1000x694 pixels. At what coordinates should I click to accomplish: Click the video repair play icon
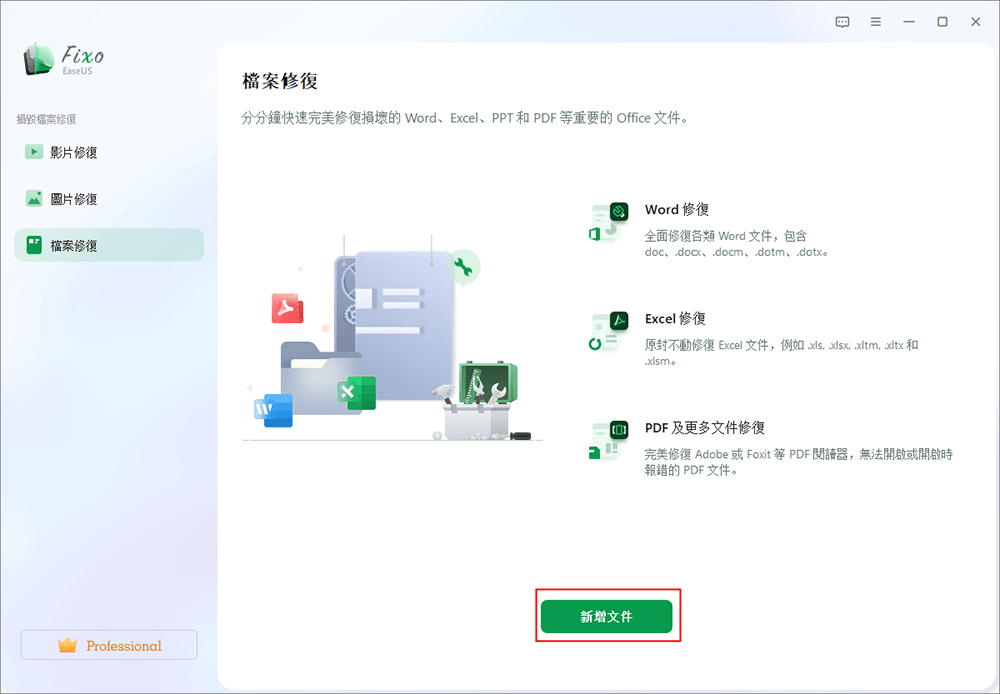point(34,152)
